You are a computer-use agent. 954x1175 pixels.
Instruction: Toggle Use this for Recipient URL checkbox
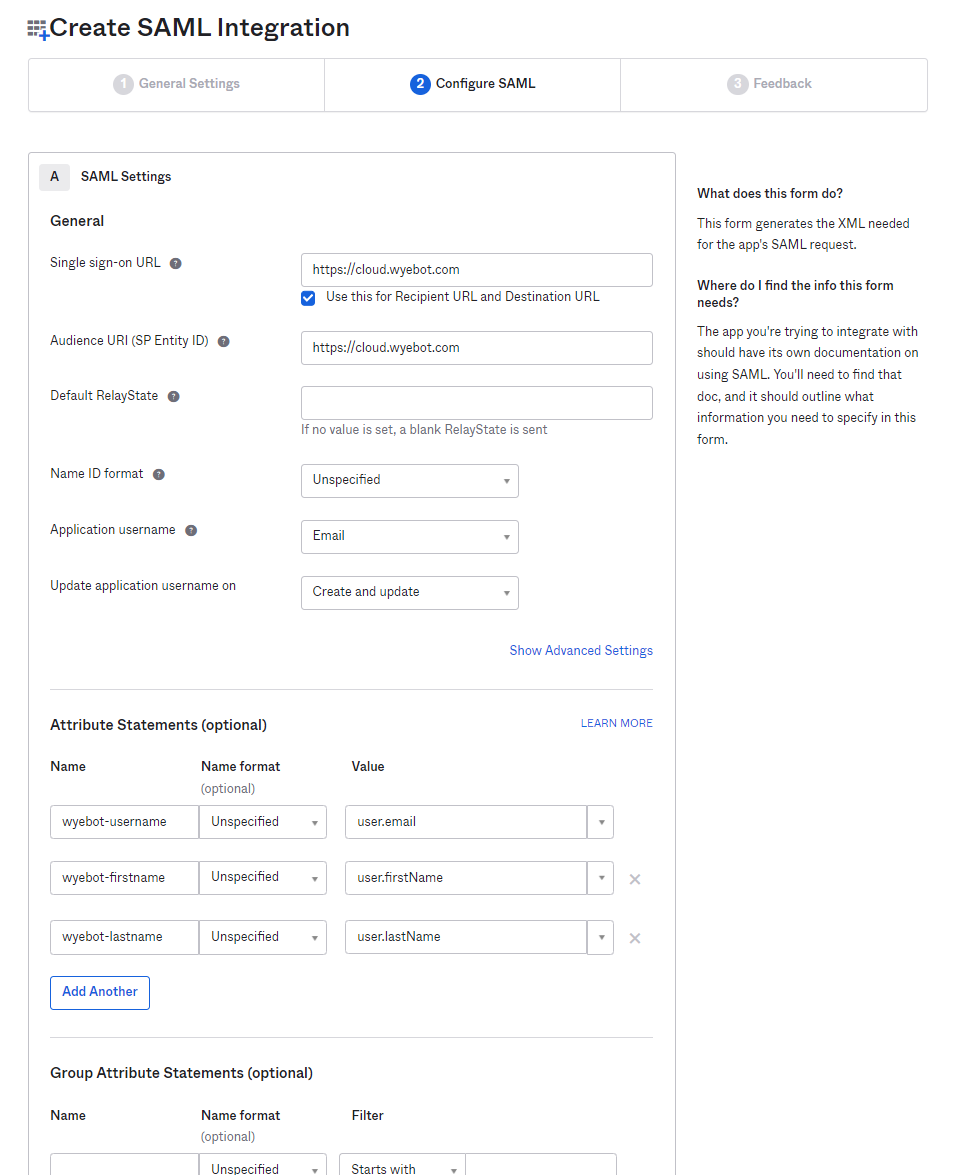pos(308,298)
